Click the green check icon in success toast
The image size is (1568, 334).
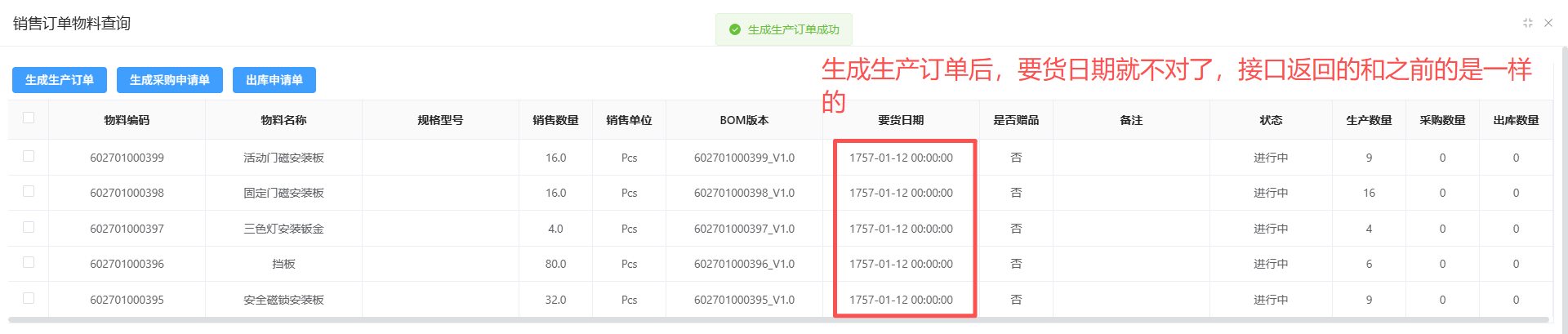[x=734, y=29]
